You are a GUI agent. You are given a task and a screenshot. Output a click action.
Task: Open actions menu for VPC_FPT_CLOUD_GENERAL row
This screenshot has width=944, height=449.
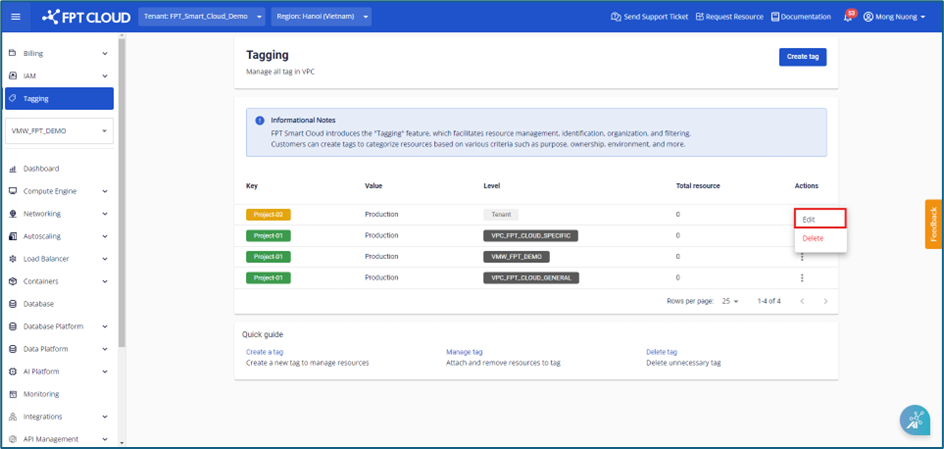point(802,277)
